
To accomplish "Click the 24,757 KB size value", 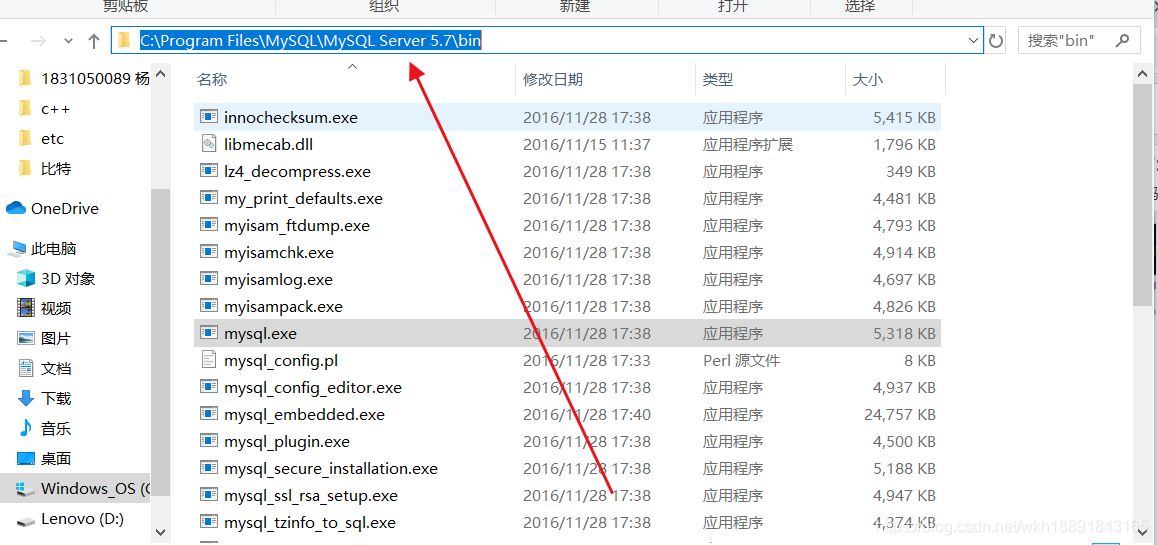I will [x=900, y=415].
